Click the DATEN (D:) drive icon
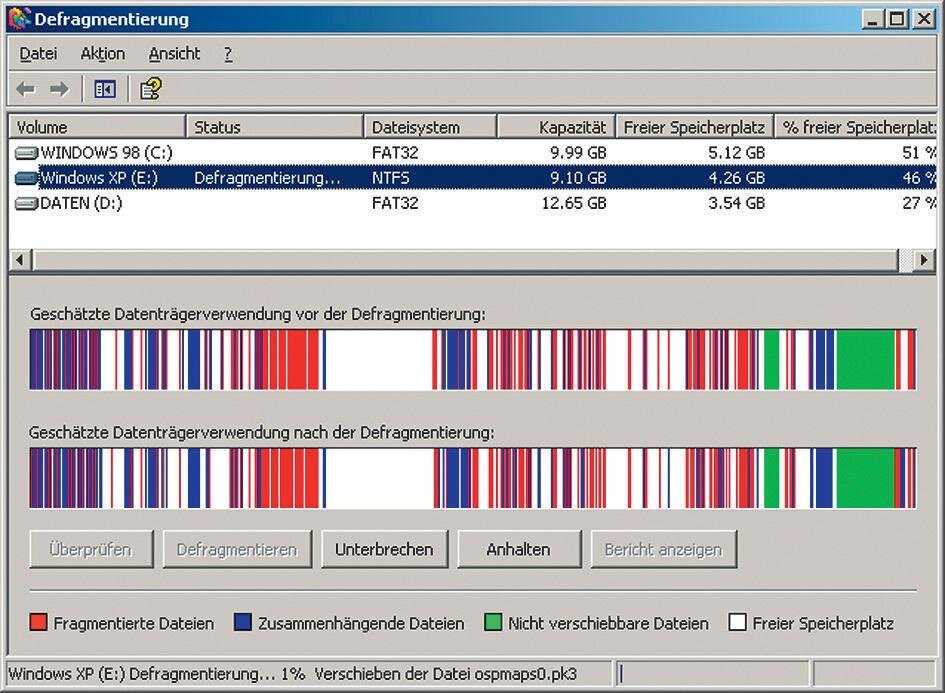The image size is (945, 693). coord(26,203)
